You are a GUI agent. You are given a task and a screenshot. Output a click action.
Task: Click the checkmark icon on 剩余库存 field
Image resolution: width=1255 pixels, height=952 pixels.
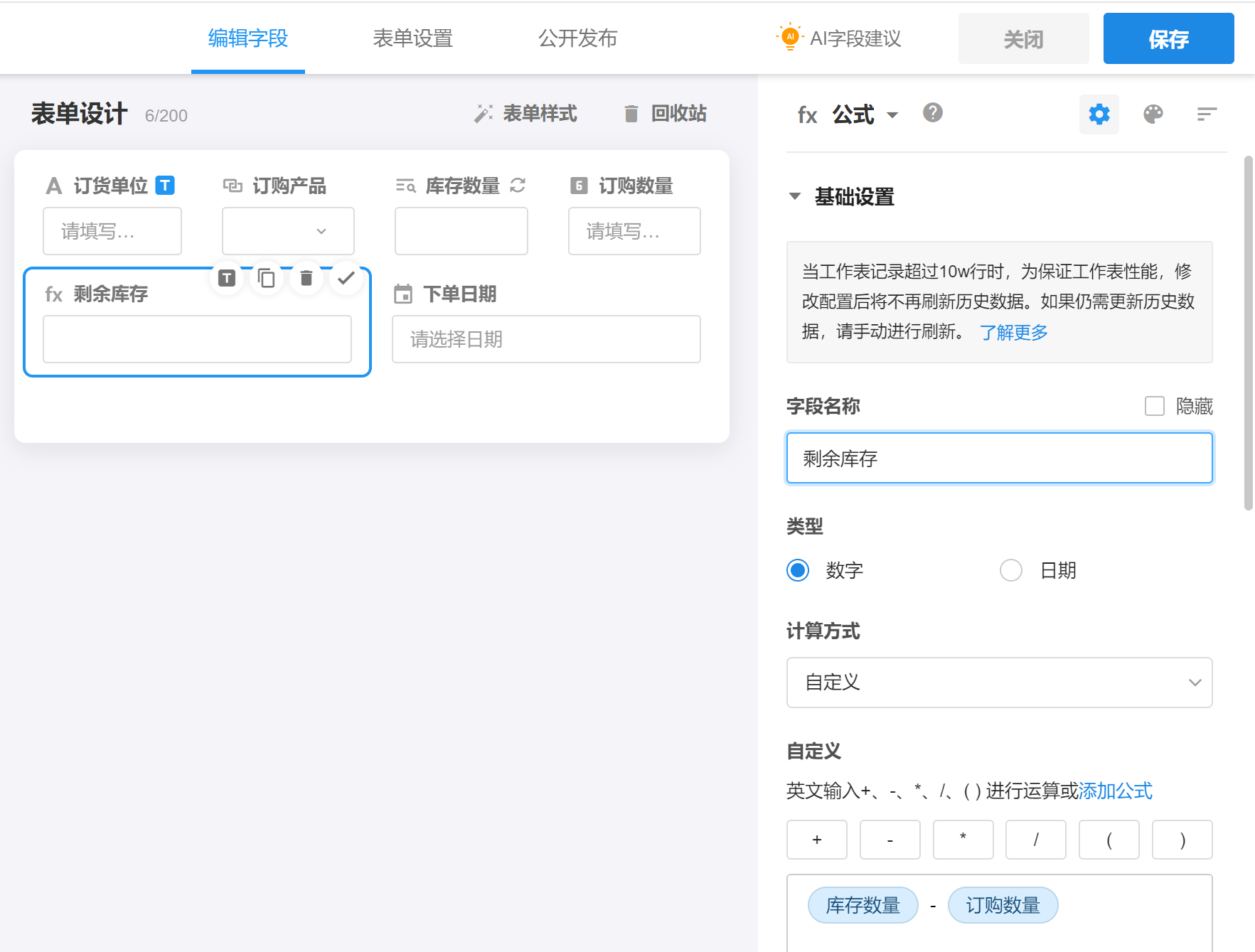point(346,278)
